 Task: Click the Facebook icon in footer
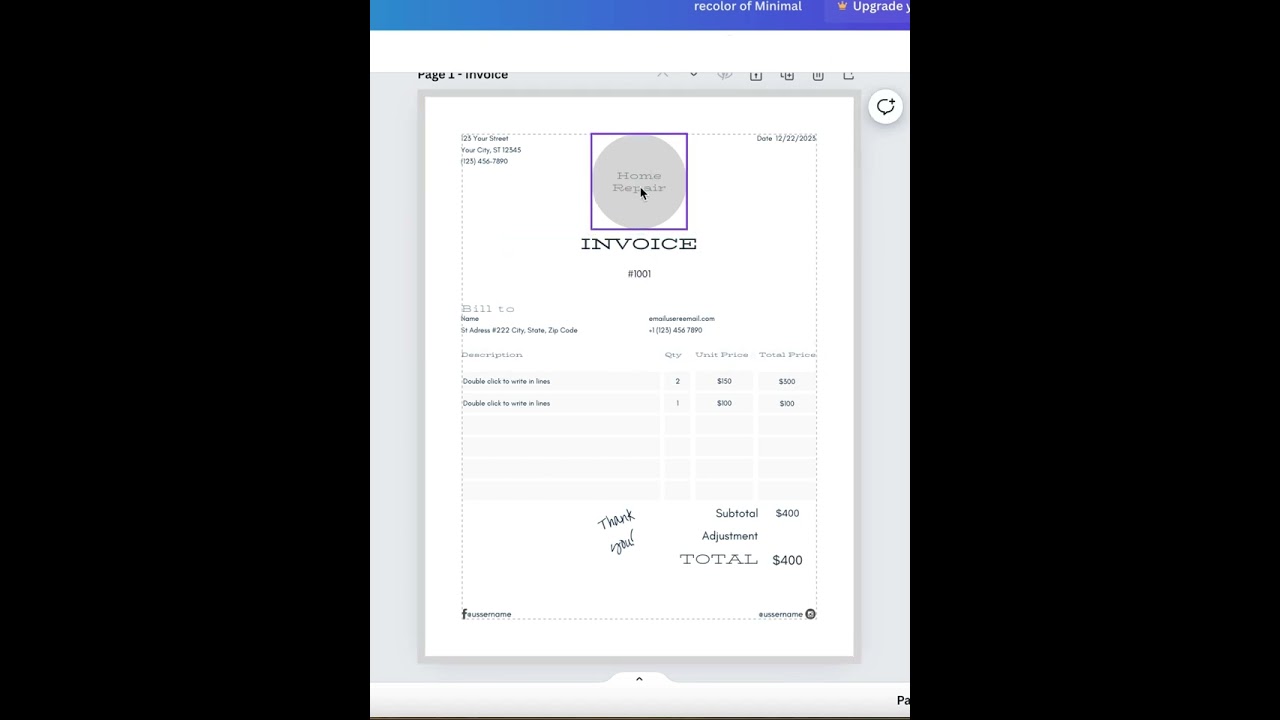464,614
